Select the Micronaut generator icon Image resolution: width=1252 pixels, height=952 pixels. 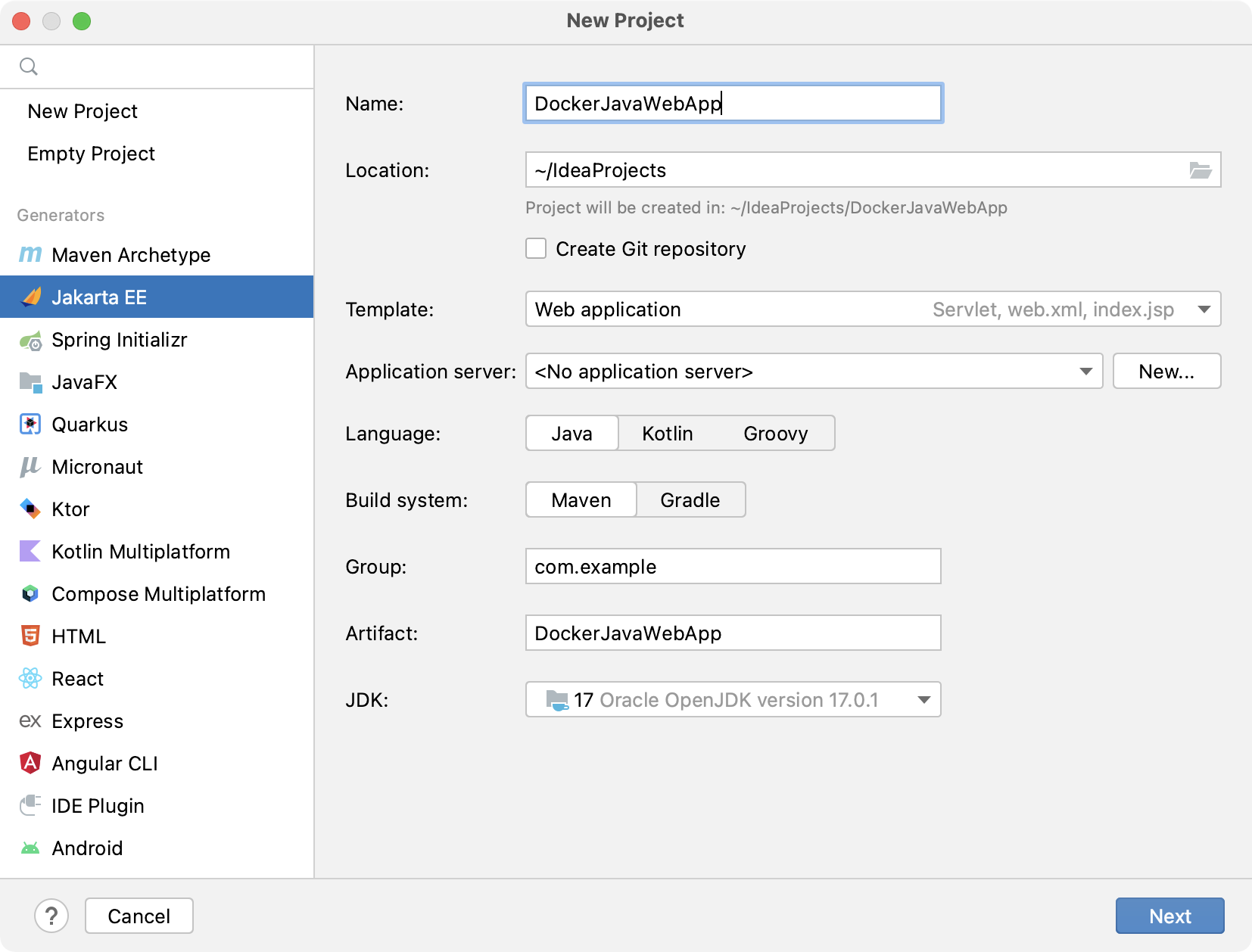(30, 467)
